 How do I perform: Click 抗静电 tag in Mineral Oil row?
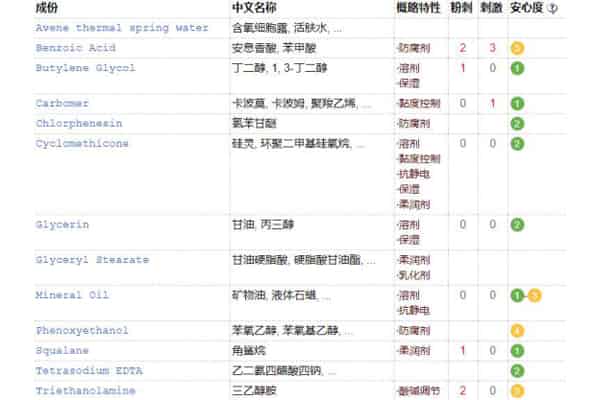(x=414, y=310)
